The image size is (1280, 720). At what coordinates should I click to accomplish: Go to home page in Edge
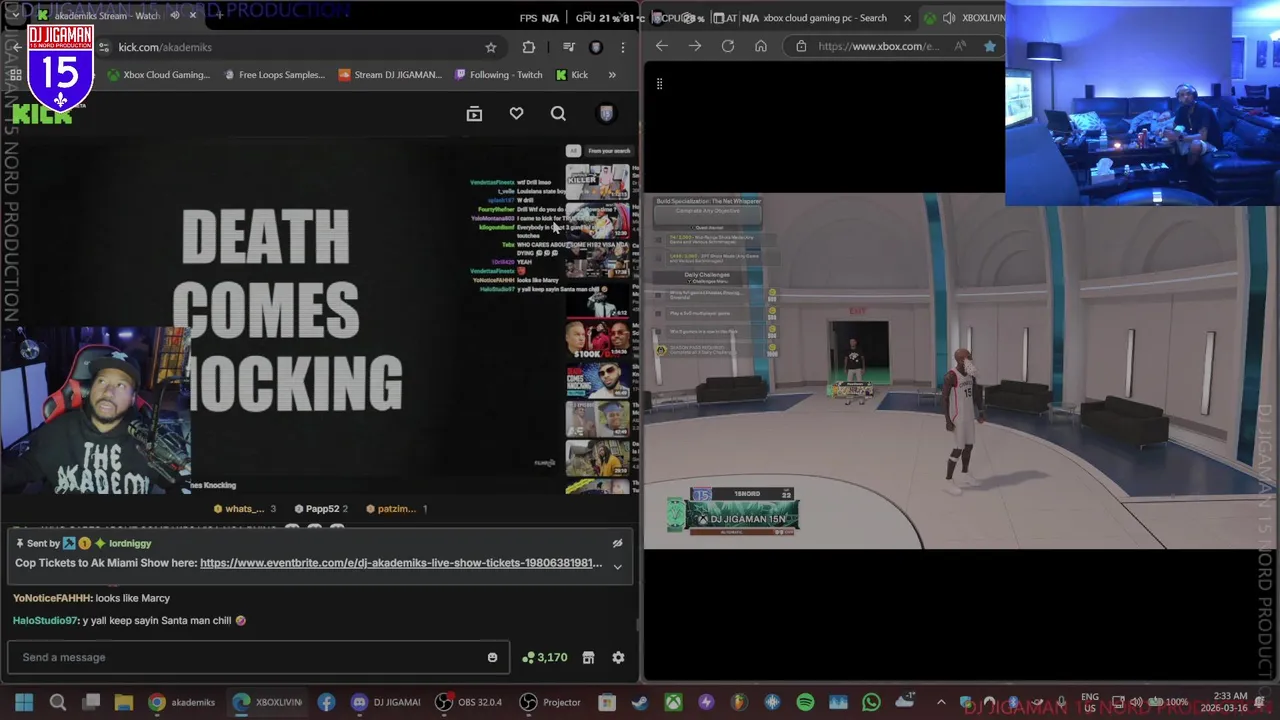(761, 46)
